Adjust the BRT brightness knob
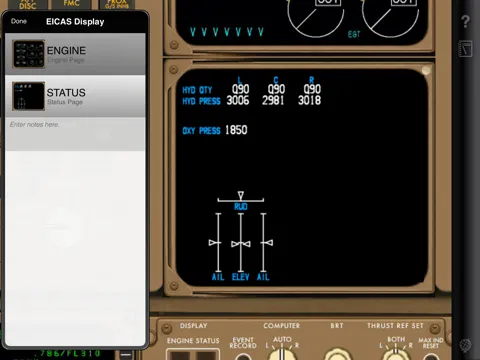This screenshot has height=360, width=480. point(337,354)
